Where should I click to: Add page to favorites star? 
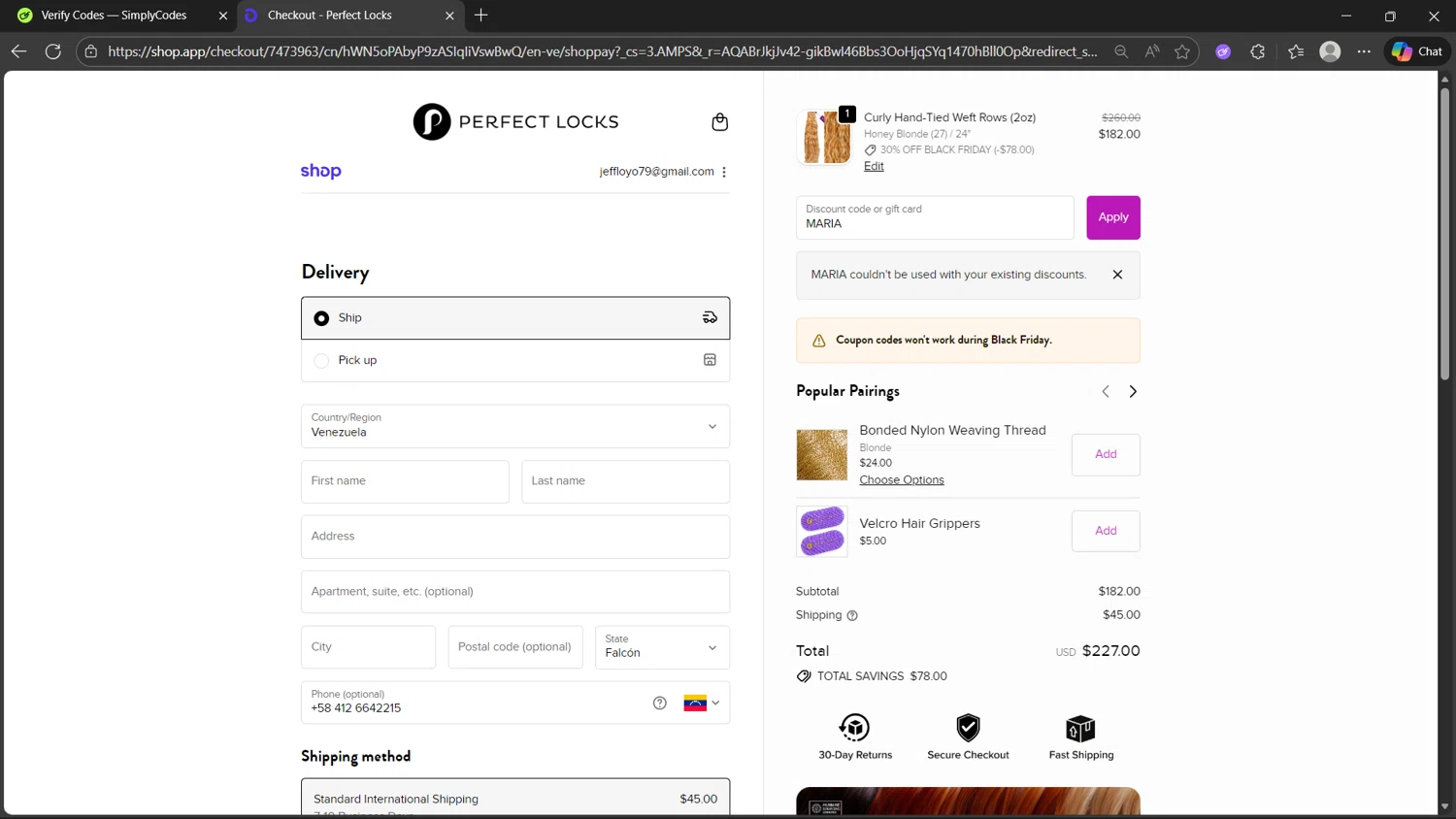pos(1182,51)
